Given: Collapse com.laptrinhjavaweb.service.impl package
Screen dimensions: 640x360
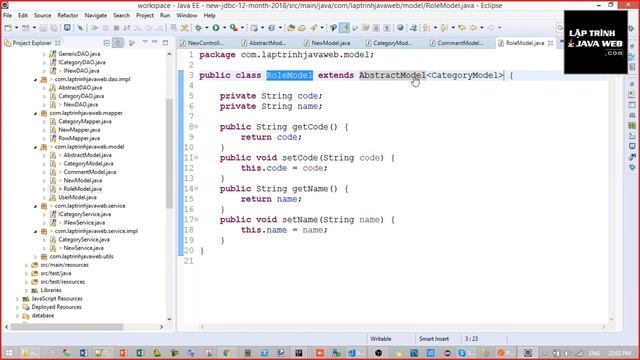Looking at the screenshot, I should 36,231.
